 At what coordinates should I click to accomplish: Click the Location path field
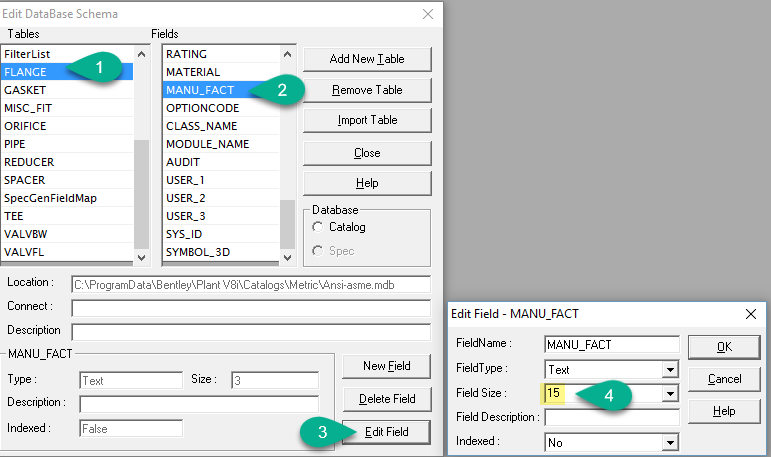coord(251,285)
